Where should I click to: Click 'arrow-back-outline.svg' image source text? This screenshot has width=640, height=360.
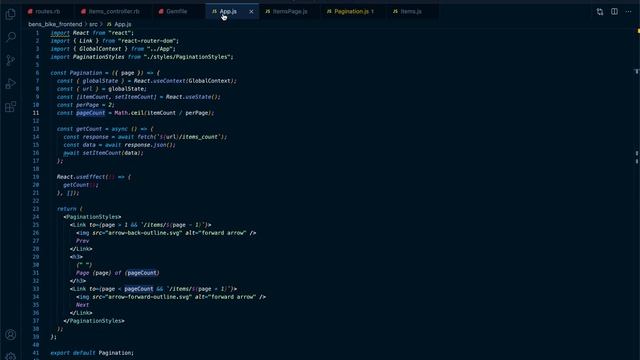pyautogui.click(x=145, y=233)
